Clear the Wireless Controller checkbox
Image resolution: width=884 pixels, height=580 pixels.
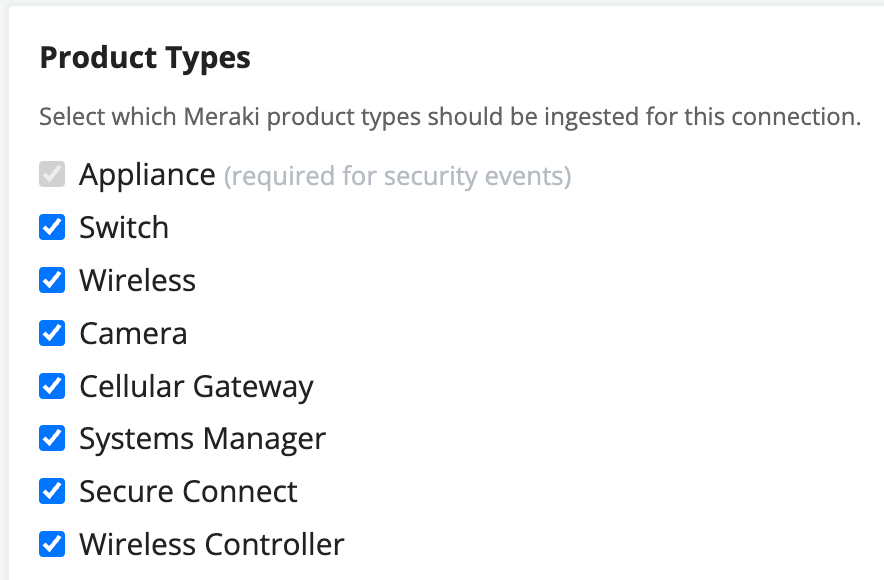pyautogui.click(x=52, y=544)
